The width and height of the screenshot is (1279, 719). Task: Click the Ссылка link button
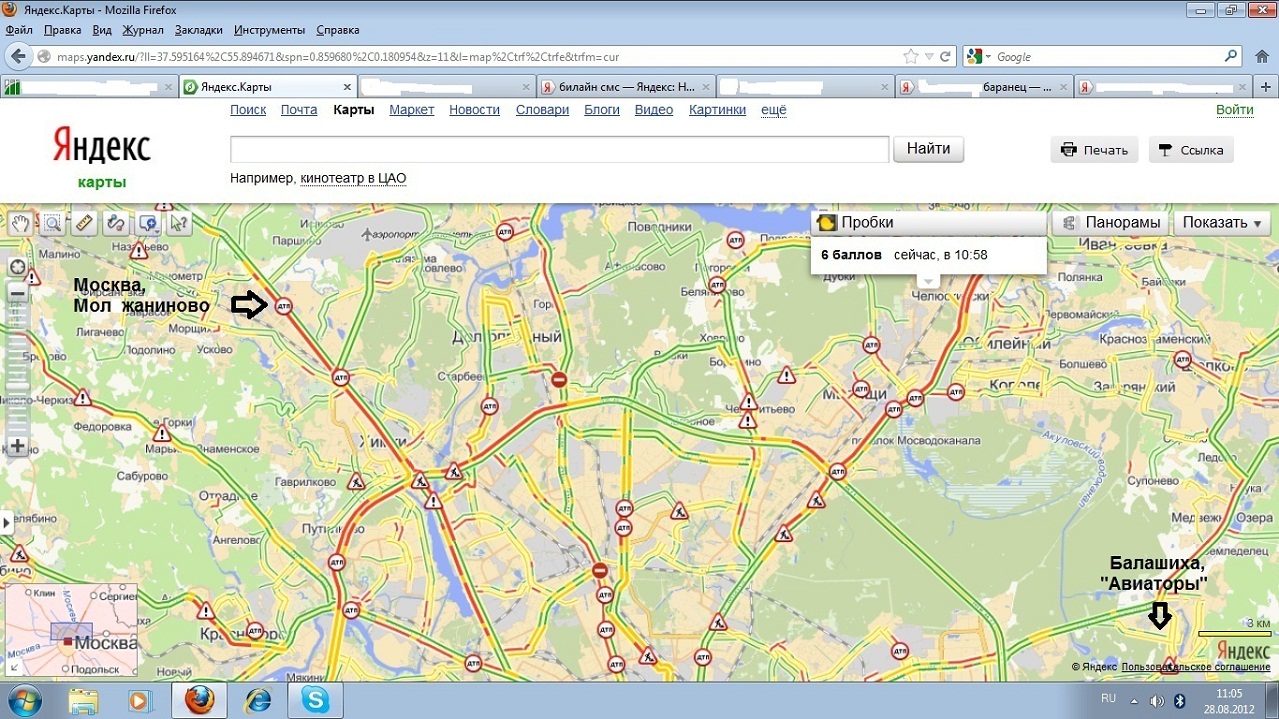(x=1191, y=150)
